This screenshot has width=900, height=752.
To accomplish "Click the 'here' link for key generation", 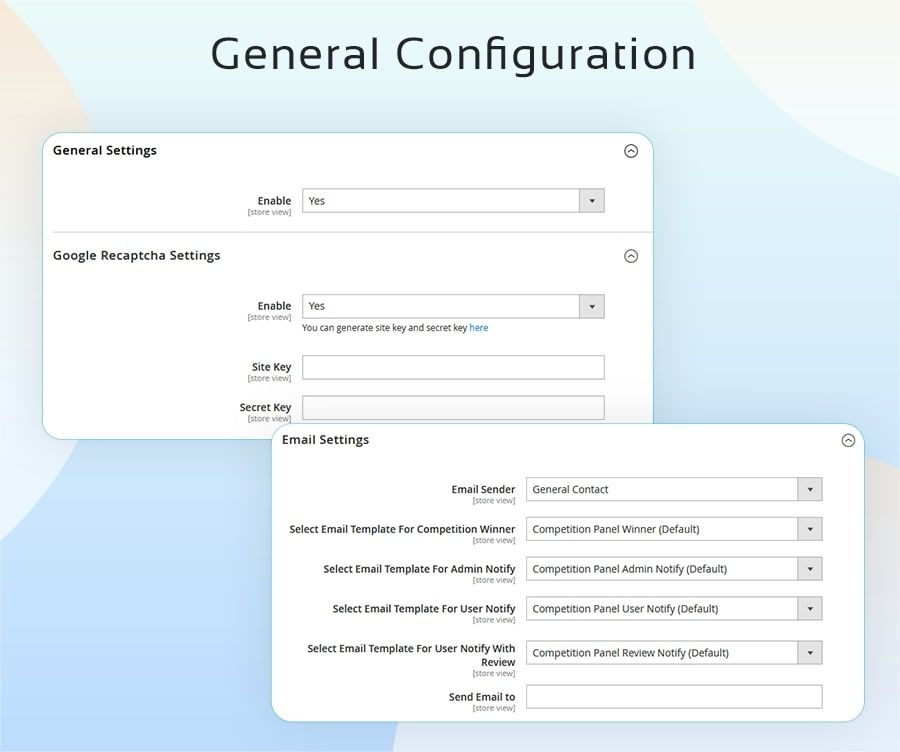I will point(479,328).
